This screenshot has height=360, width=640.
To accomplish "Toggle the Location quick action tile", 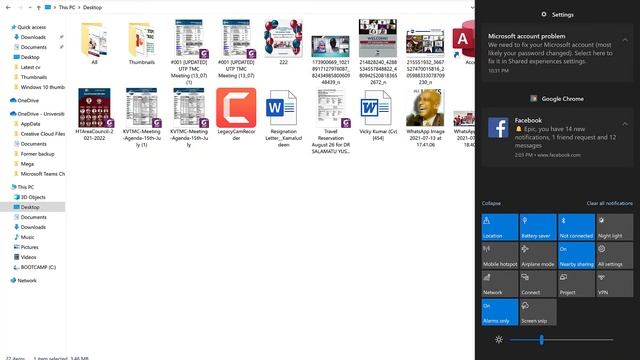I will coord(500,227).
